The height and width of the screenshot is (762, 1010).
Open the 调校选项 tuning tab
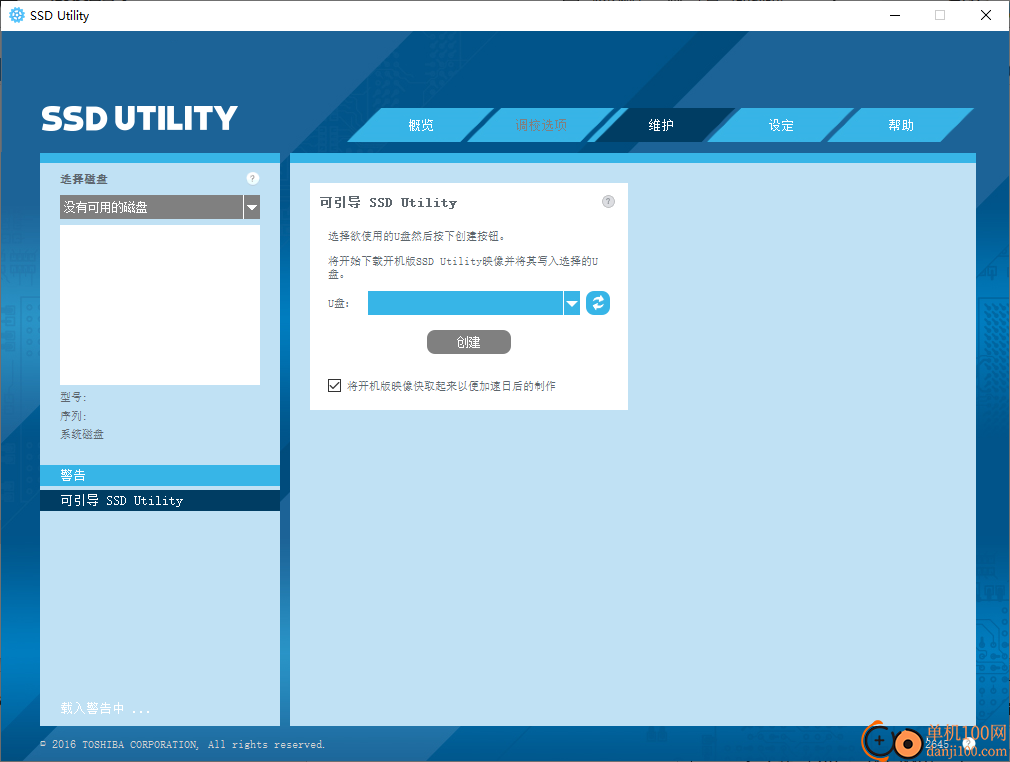click(541, 125)
